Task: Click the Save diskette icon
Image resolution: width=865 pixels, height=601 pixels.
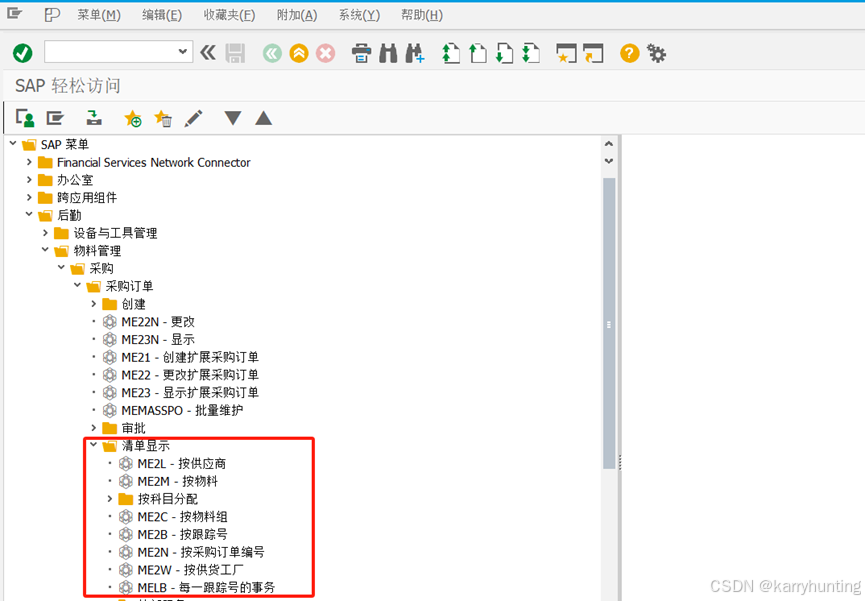Action: point(235,53)
